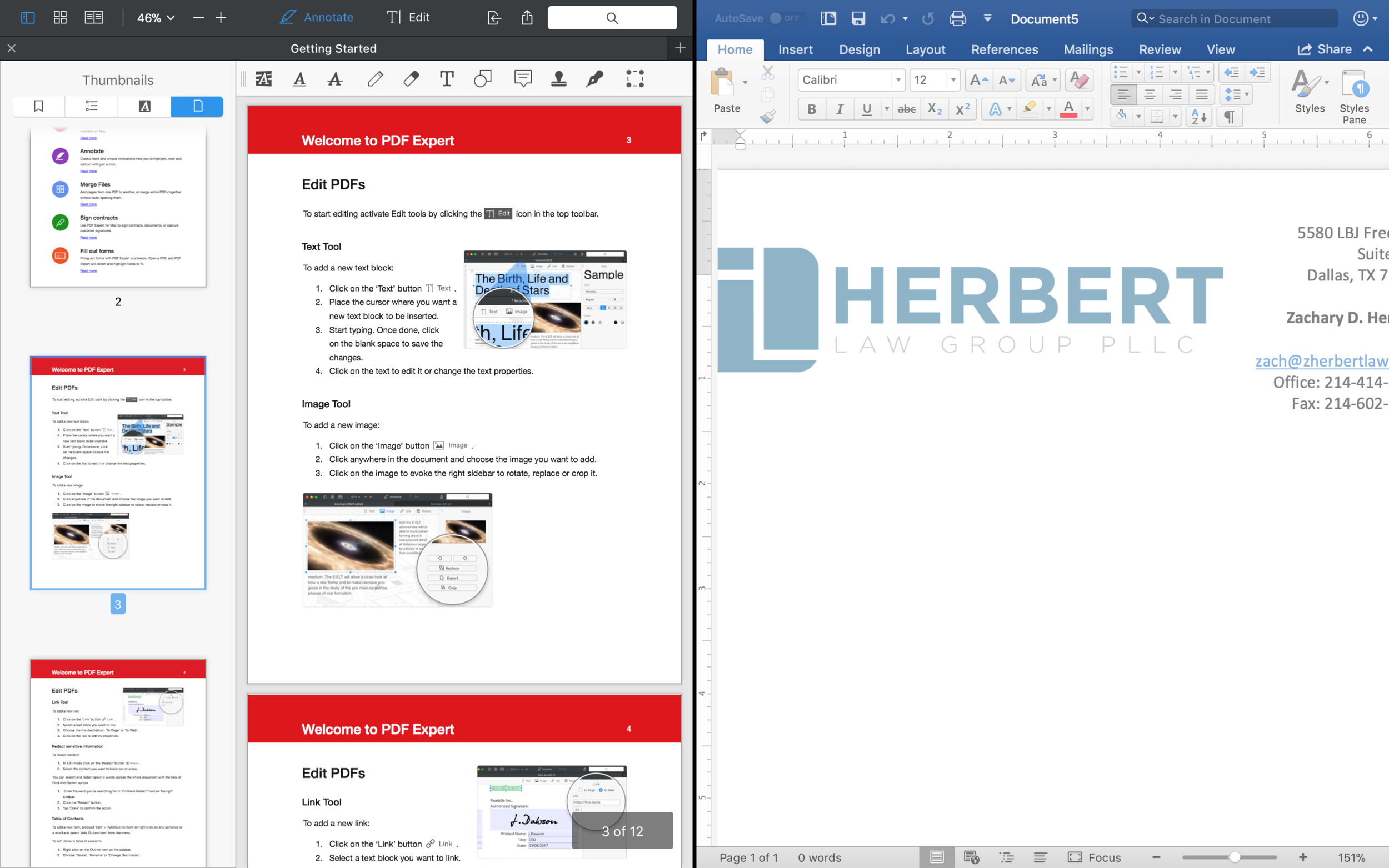Open page 4 thumbnail
This screenshot has width=1389, height=868.
118,762
